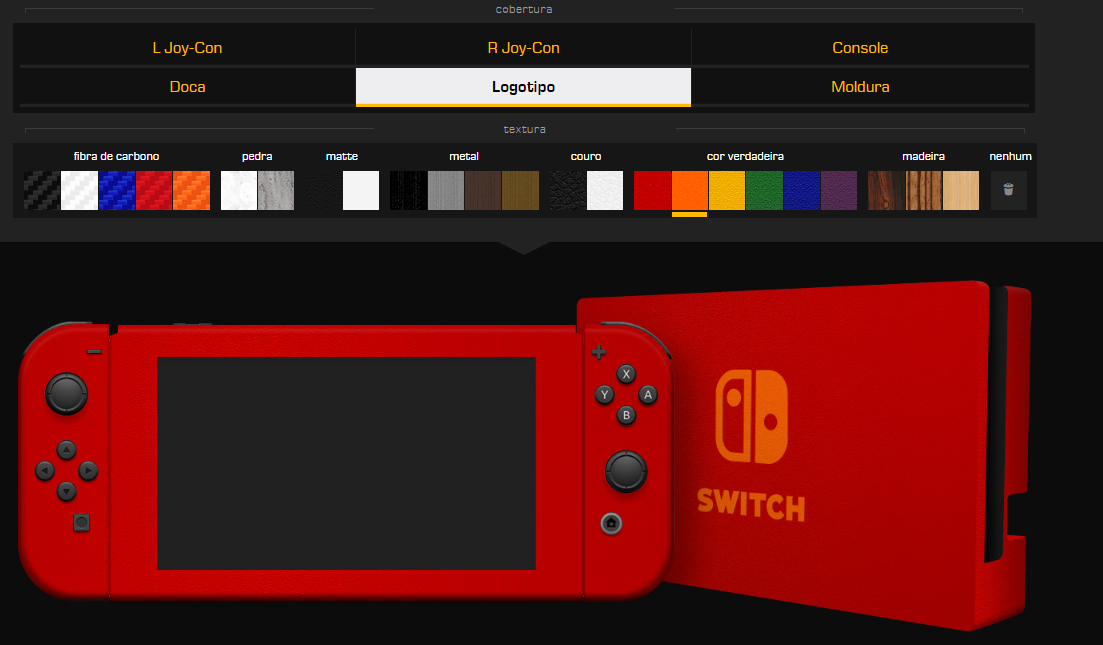Pick the black couro leather swatch
This screenshot has width=1103, height=645.
click(568, 191)
